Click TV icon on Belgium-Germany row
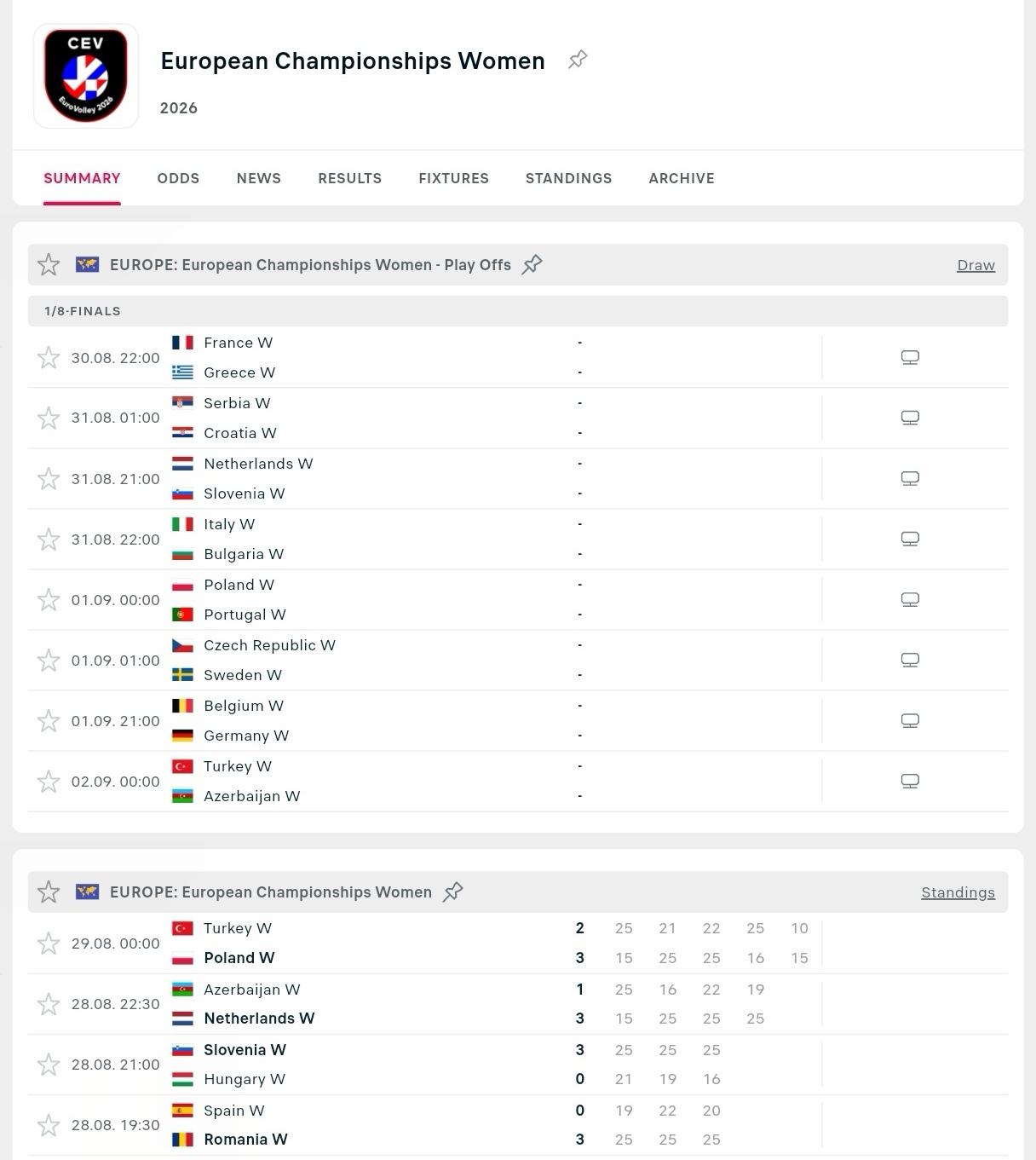 click(910, 720)
